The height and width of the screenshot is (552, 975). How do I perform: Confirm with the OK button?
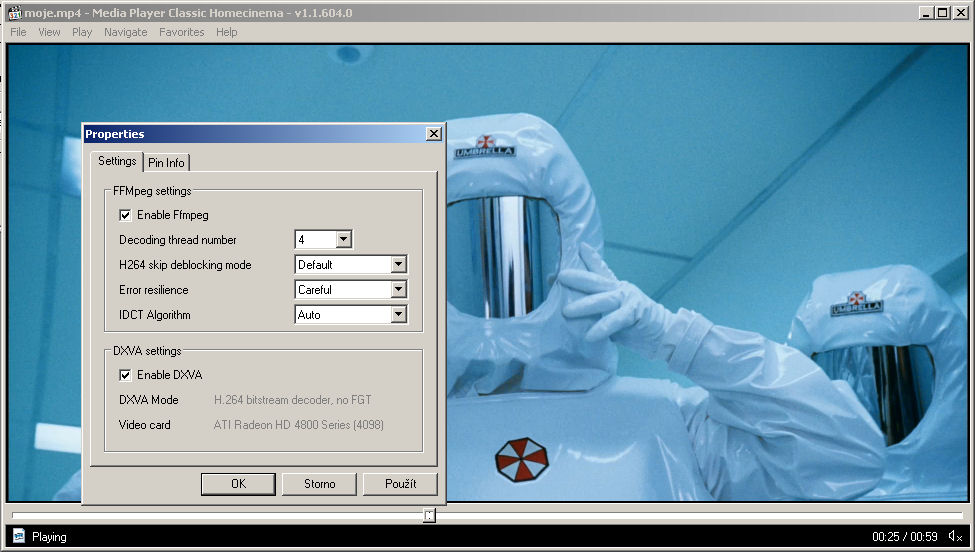(x=238, y=484)
